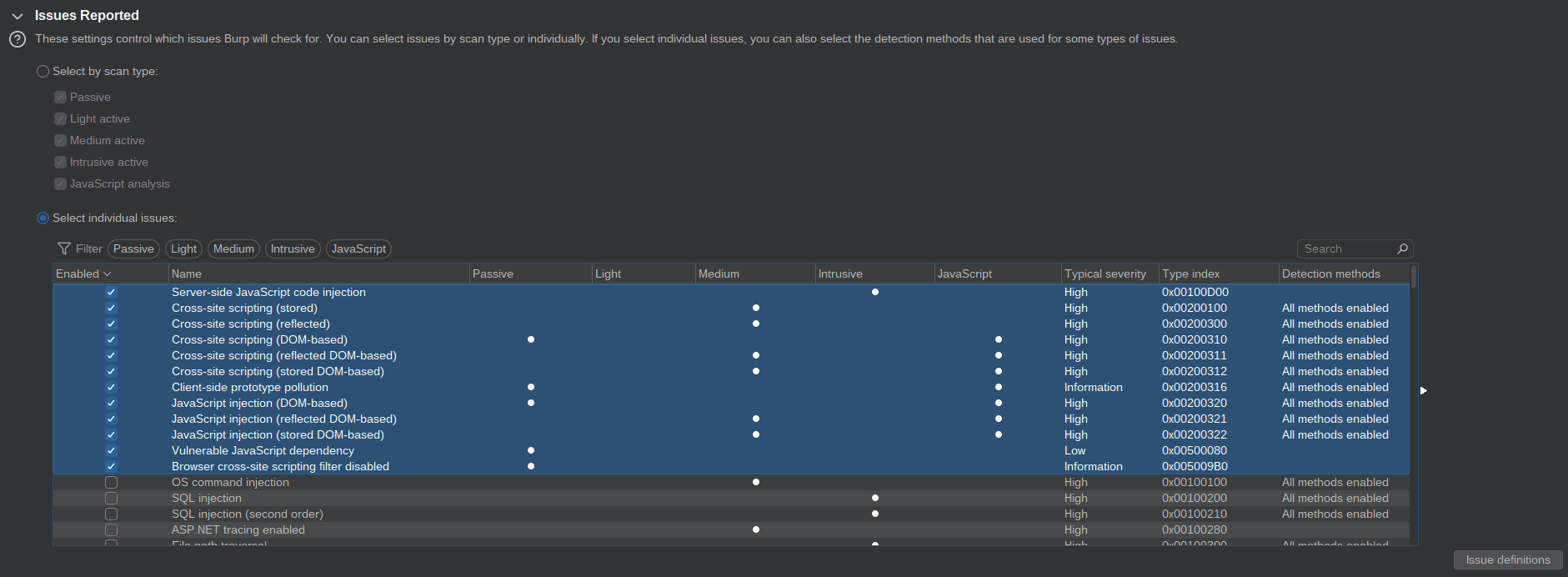Uncheck Server-side JavaScript code injection
1568x577 pixels.
pyautogui.click(x=111, y=292)
